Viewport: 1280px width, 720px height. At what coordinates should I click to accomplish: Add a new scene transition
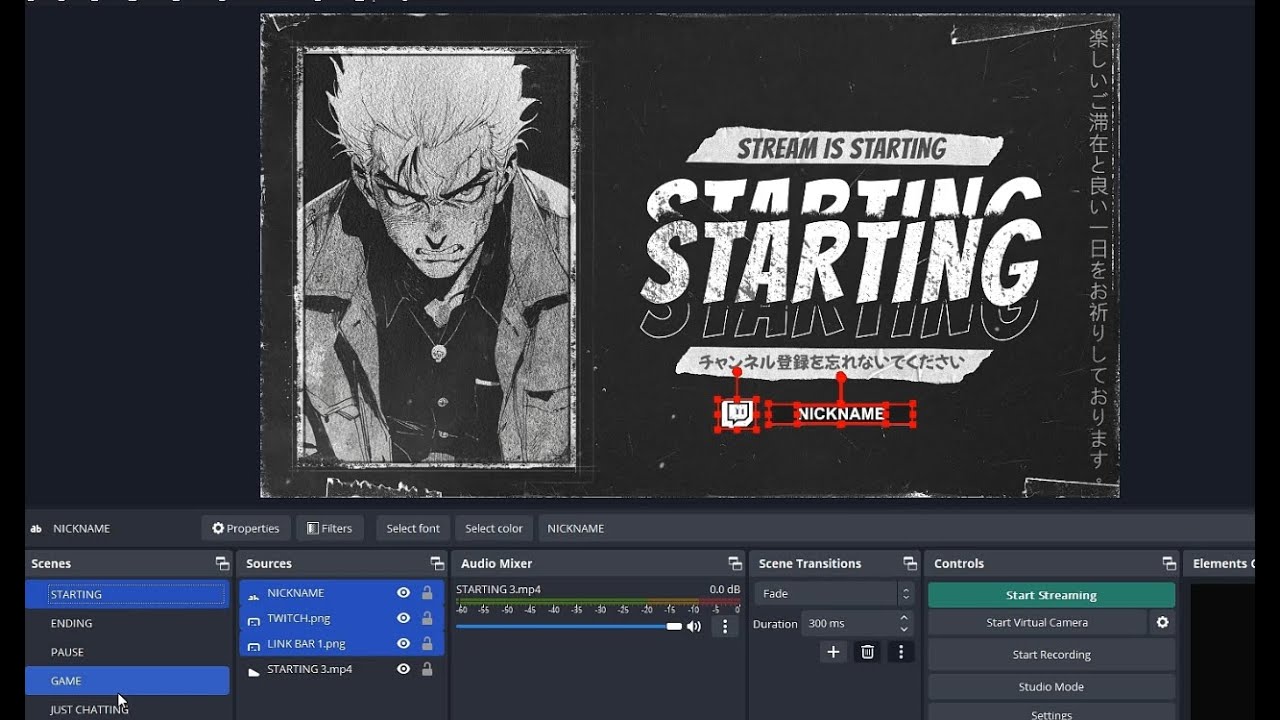(x=833, y=652)
